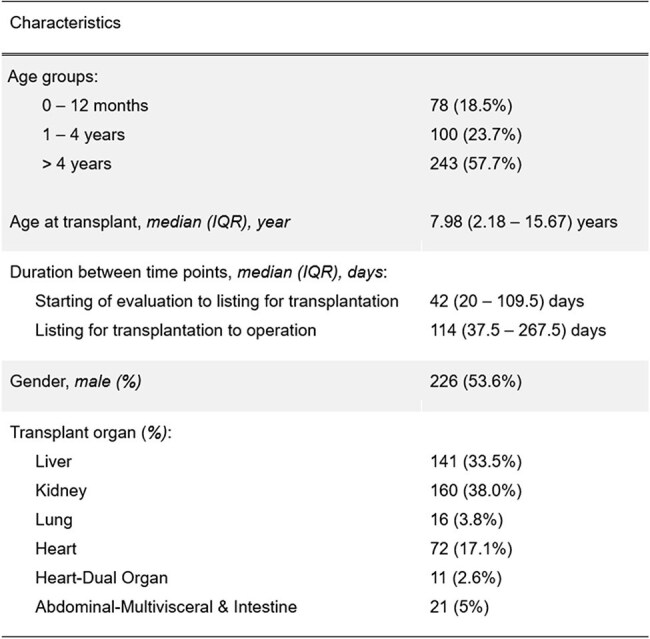Select the Gender, male (%) label
The height and width of the screenshot is (639, 650).
point(75,381)
